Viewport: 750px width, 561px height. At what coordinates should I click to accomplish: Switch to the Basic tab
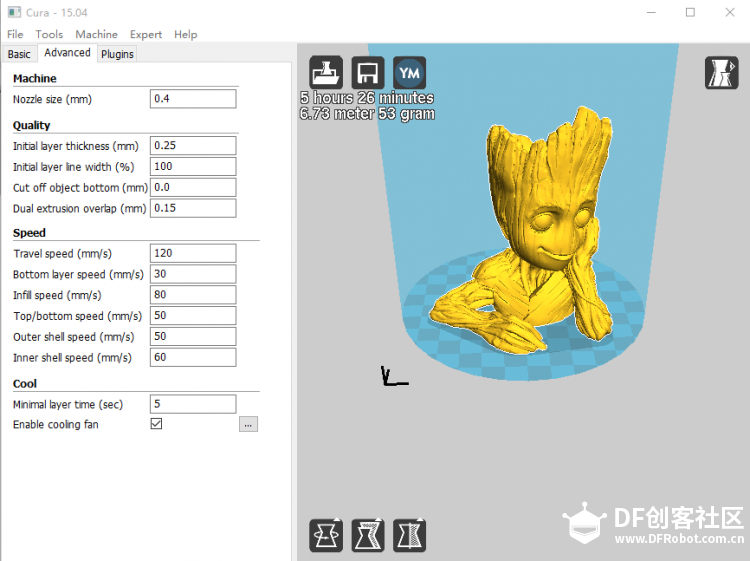19,54
